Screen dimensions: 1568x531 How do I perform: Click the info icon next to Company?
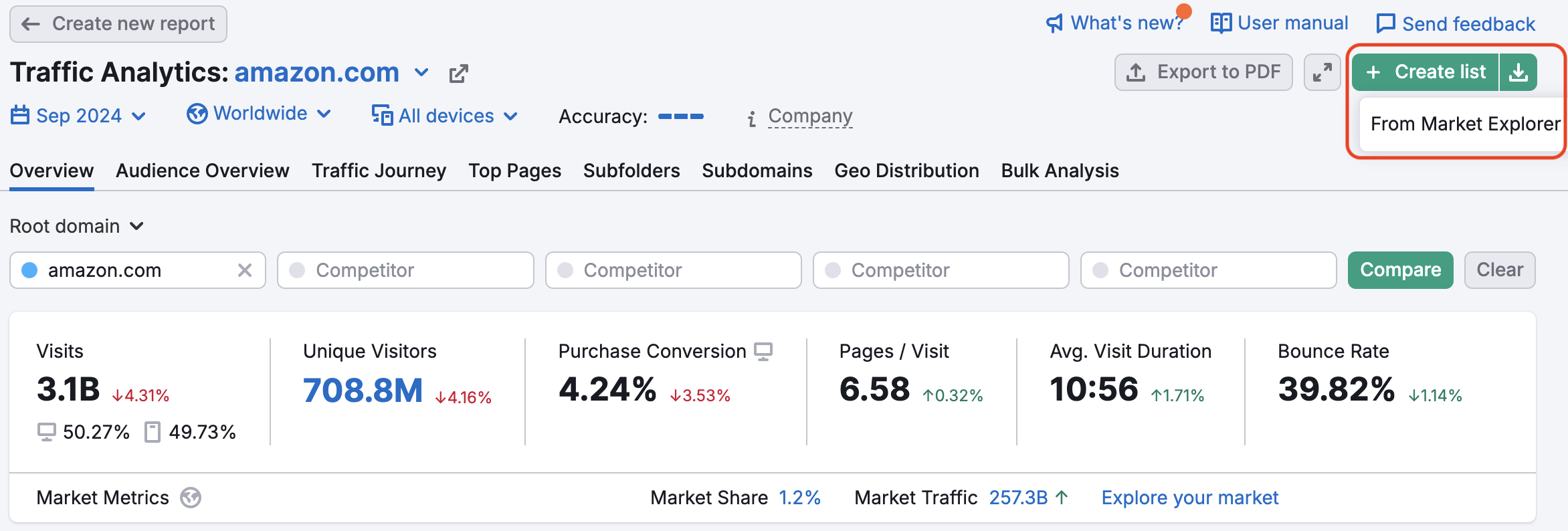[x=752, y=118]
